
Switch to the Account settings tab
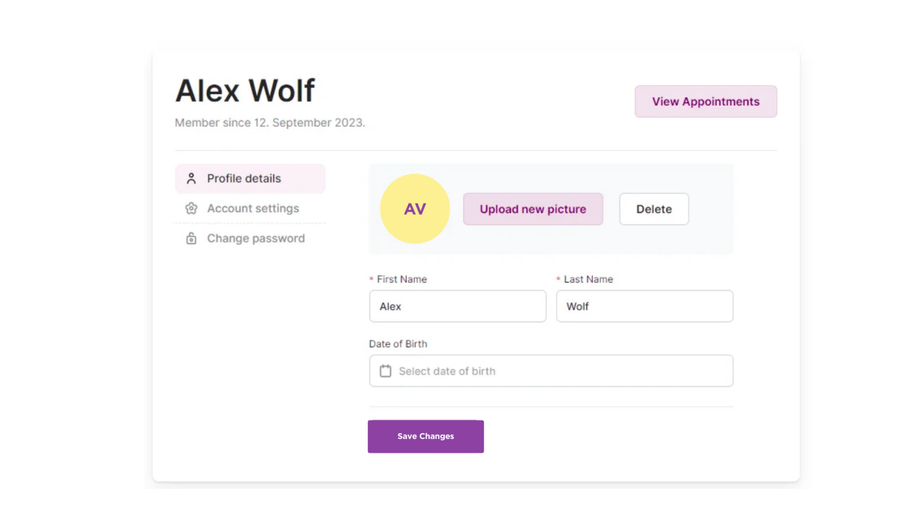(253, 208)
